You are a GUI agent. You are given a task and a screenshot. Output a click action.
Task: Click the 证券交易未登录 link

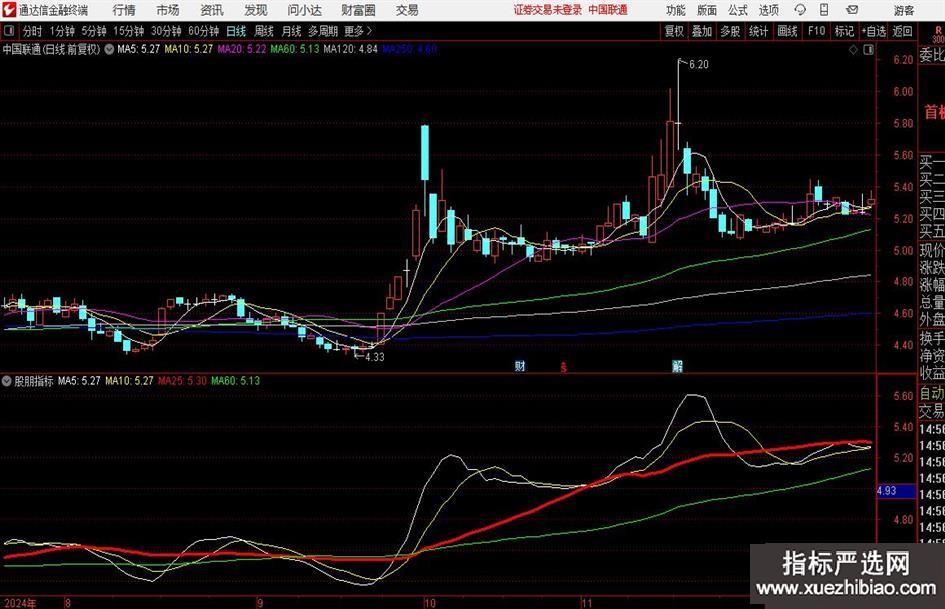point(548,10)
